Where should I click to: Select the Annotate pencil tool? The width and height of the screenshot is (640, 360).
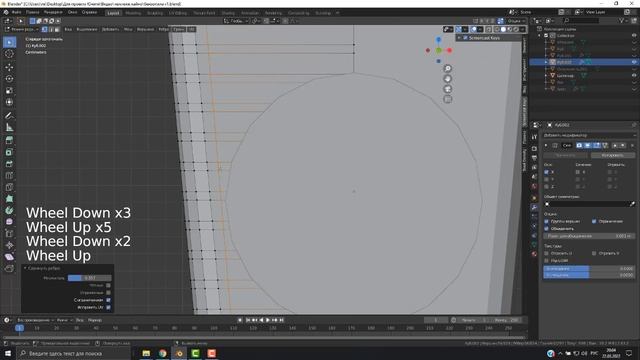pyautogui.click(x=9, y=116)
